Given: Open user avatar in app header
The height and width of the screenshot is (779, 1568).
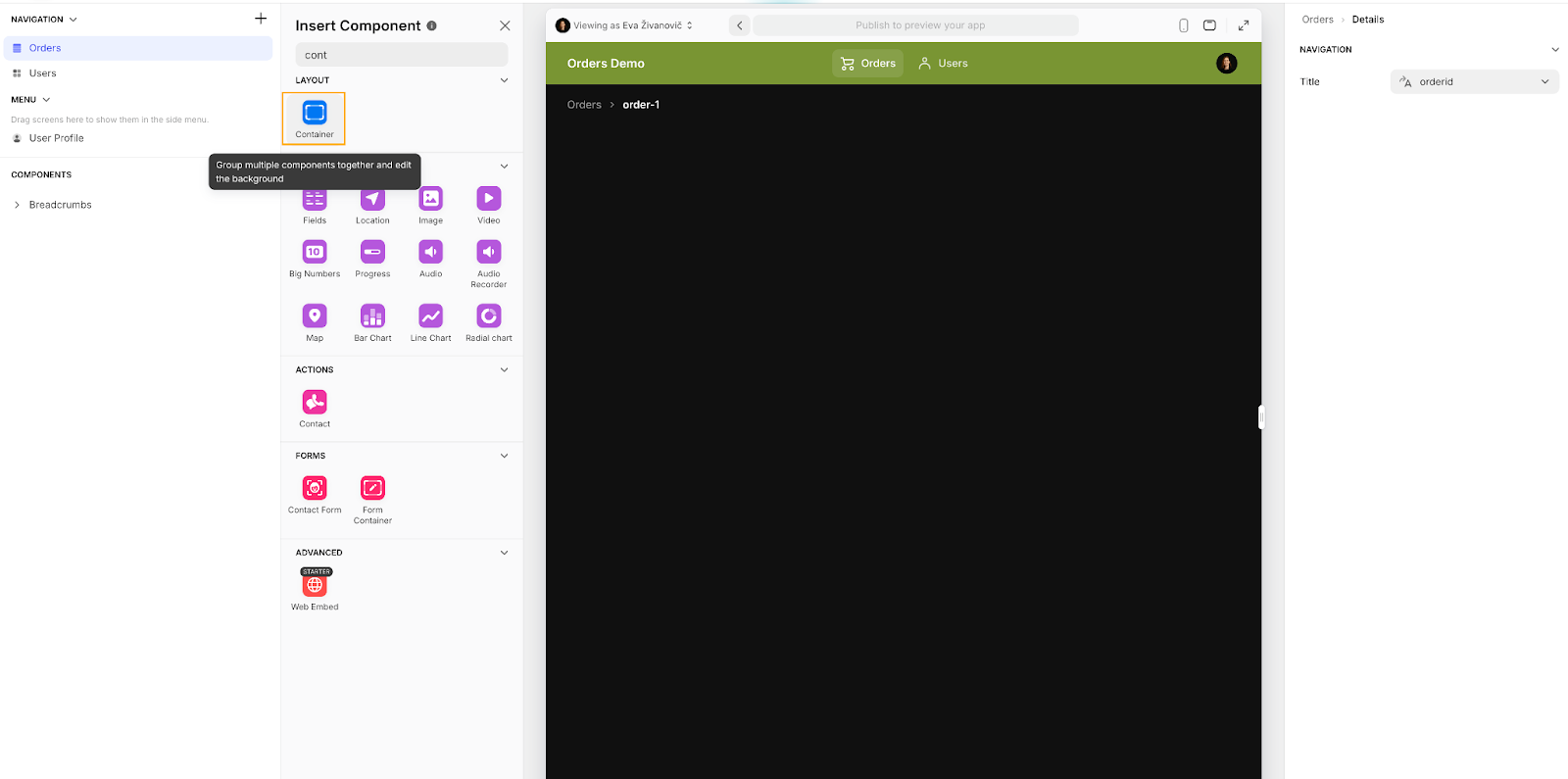Looking at the screenshot, I should coord(1227,64).
